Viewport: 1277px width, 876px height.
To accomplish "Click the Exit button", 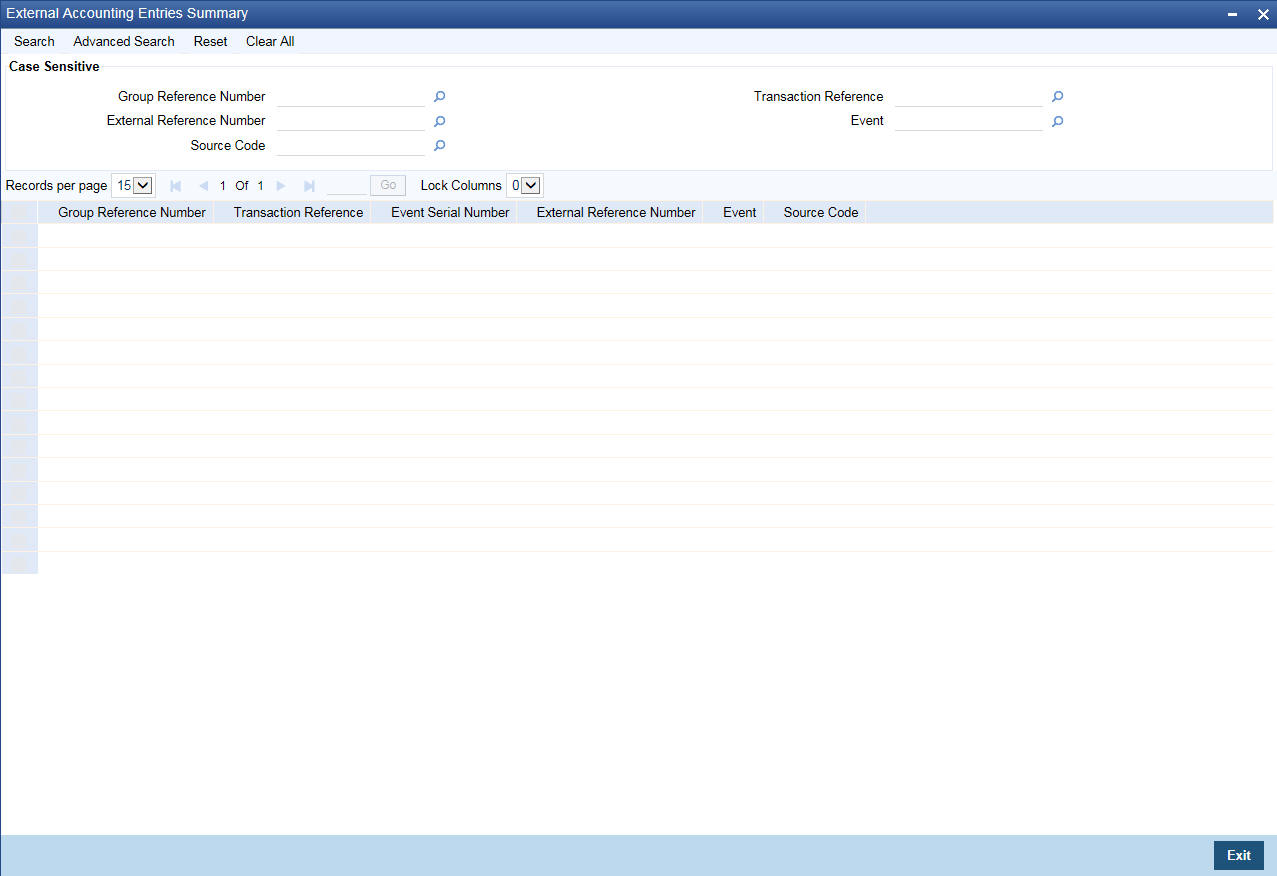I will click(x=1239, y=855).
